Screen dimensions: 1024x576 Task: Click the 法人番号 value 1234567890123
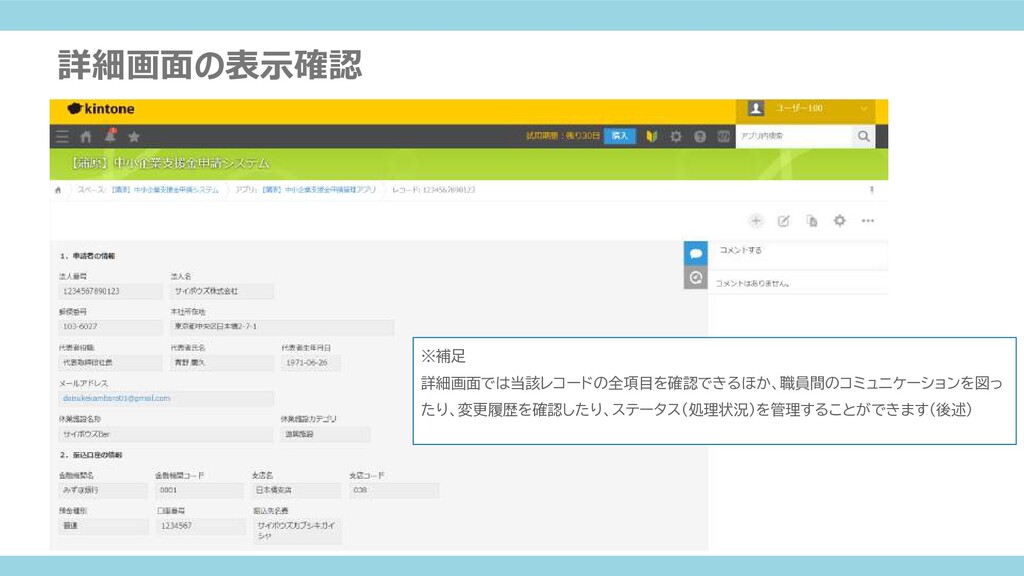tap(110, 291)
